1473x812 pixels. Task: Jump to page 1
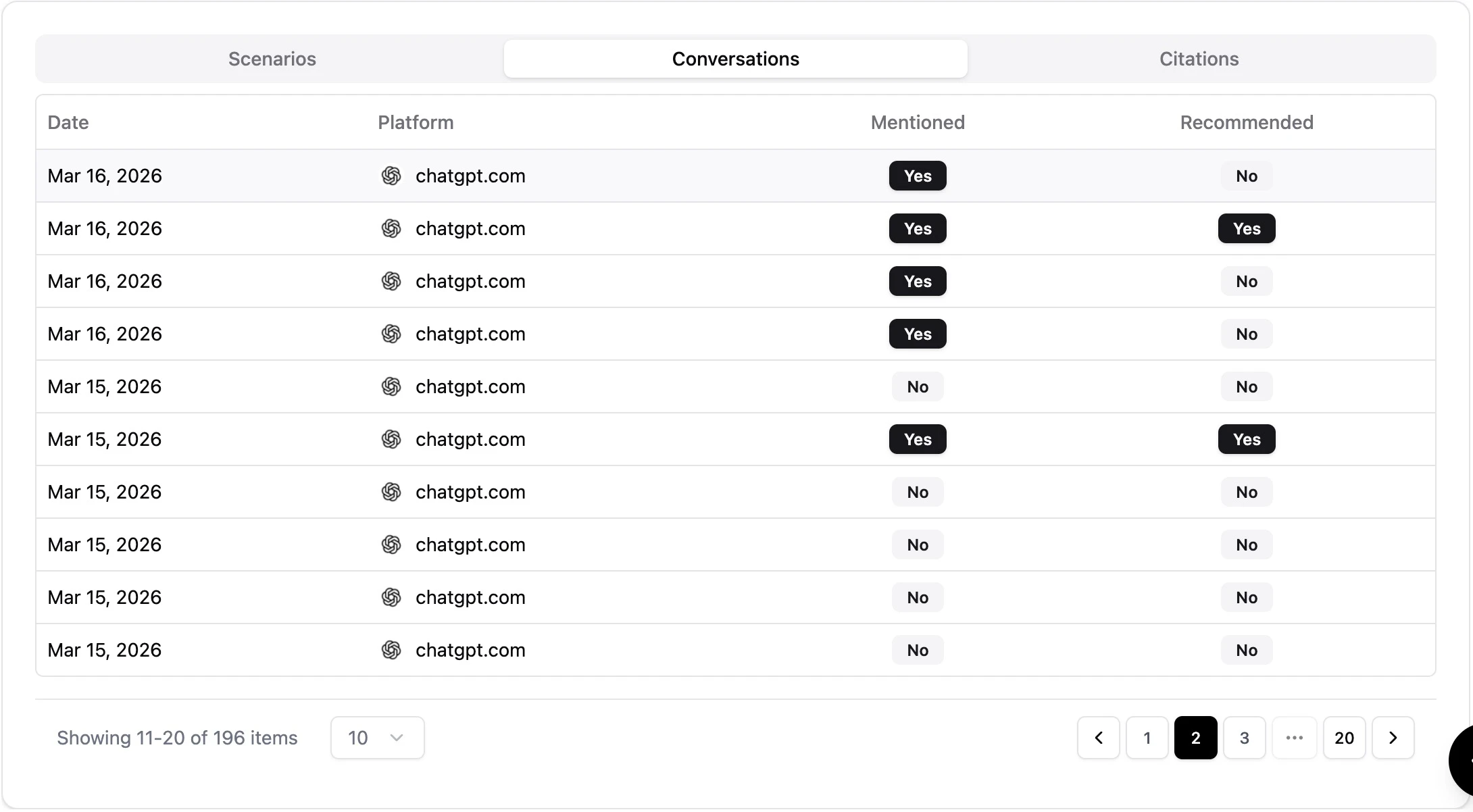point(1147,738)
